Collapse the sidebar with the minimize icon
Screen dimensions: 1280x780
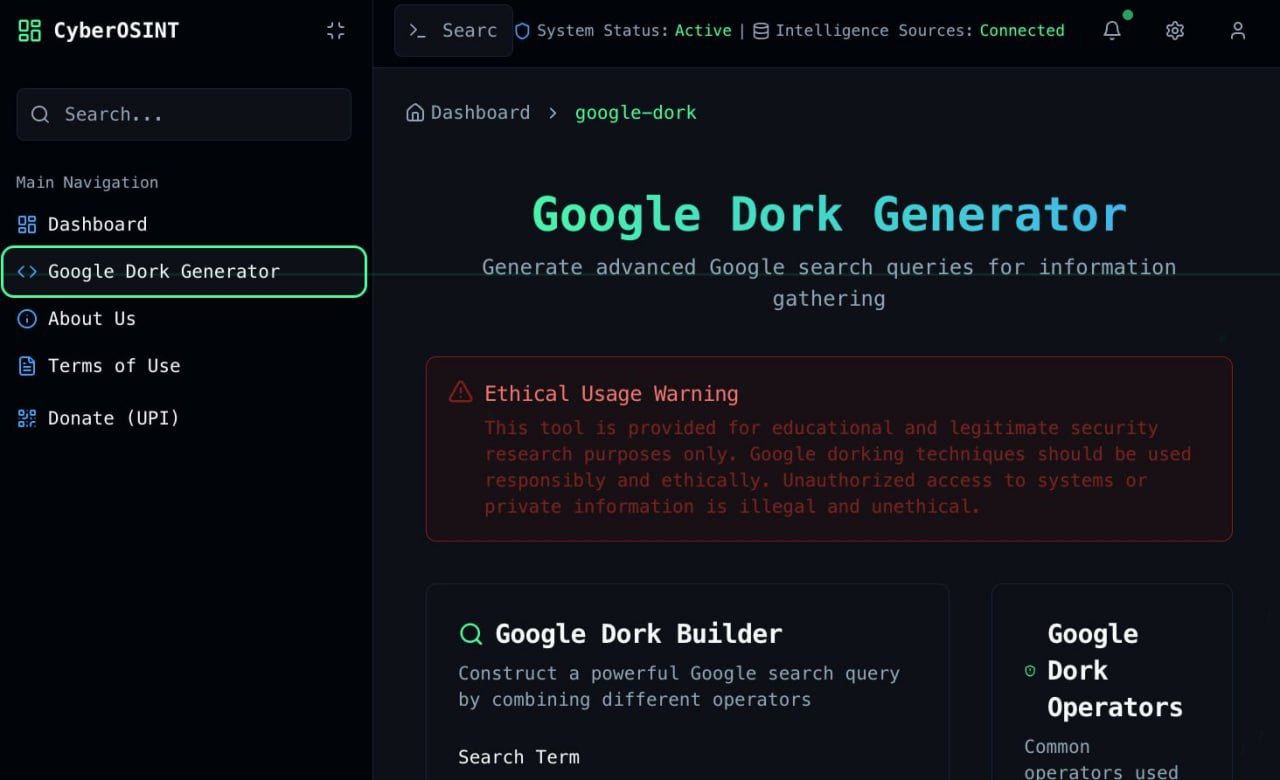(x=336, y=31)
